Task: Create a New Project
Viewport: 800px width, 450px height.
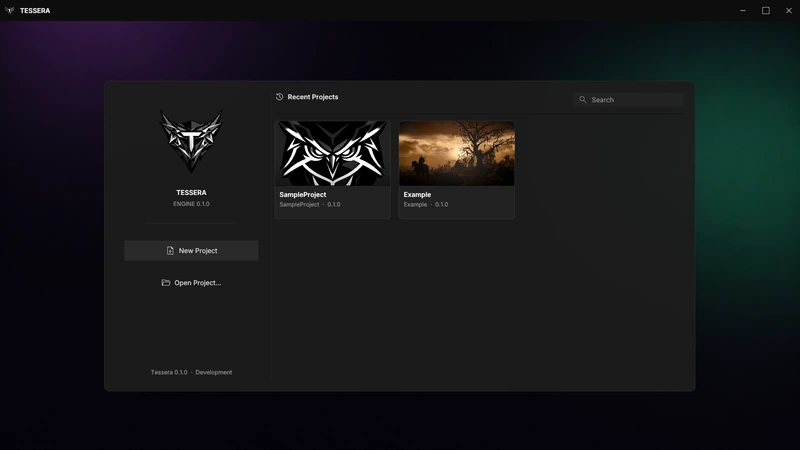Action: click(x=191, y=251)
